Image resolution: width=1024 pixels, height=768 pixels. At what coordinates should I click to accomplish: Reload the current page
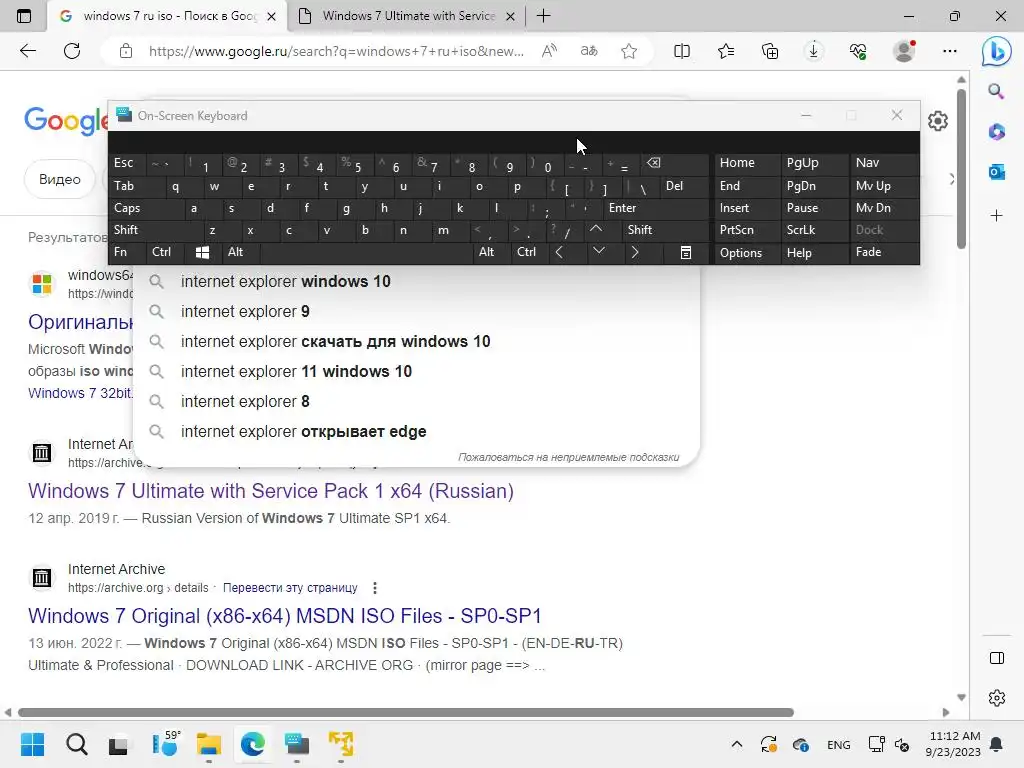[72, 51]
